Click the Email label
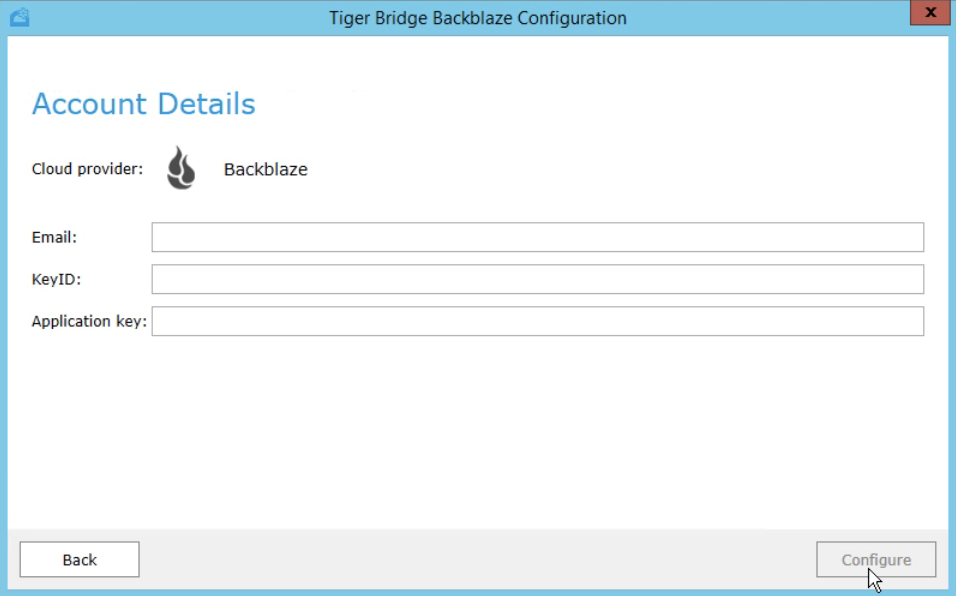The image size is (956, 596). pyautogui.click(x=54, y=237)
